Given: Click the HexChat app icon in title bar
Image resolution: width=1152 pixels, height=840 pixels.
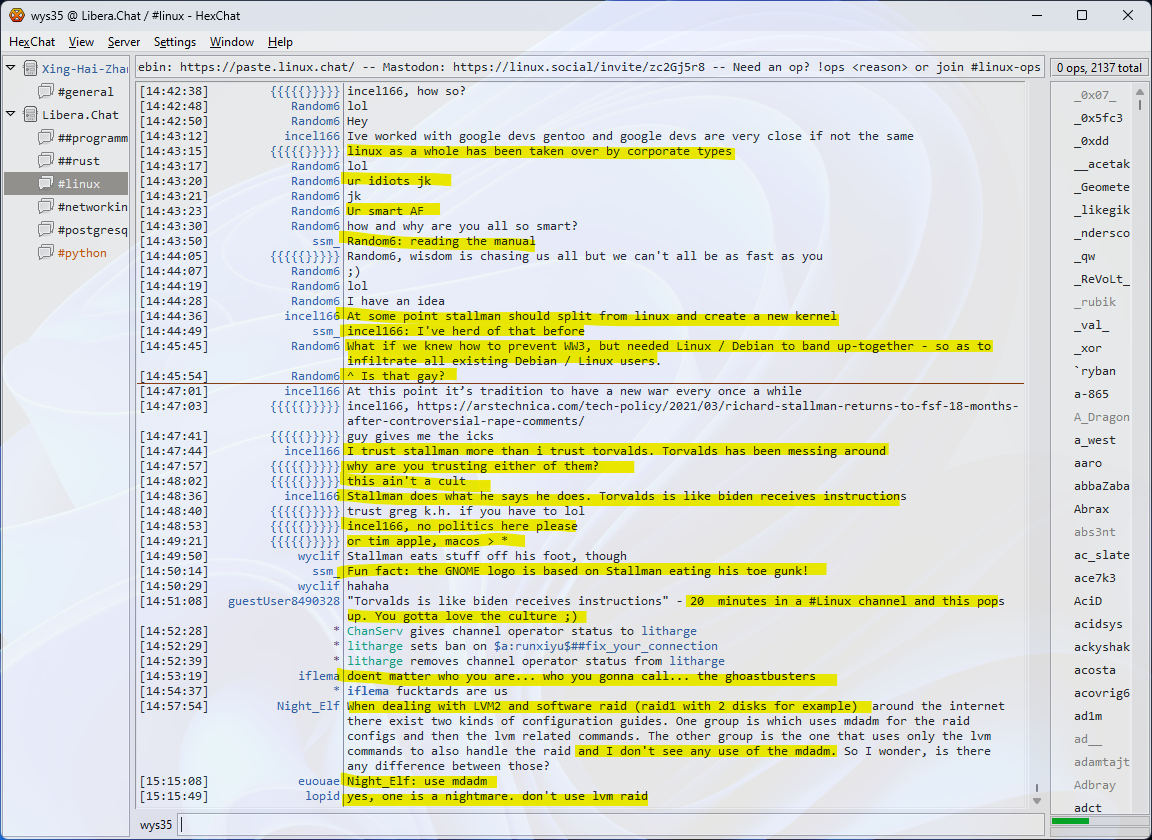Looking at the screenshot, I should coord(16,15).
